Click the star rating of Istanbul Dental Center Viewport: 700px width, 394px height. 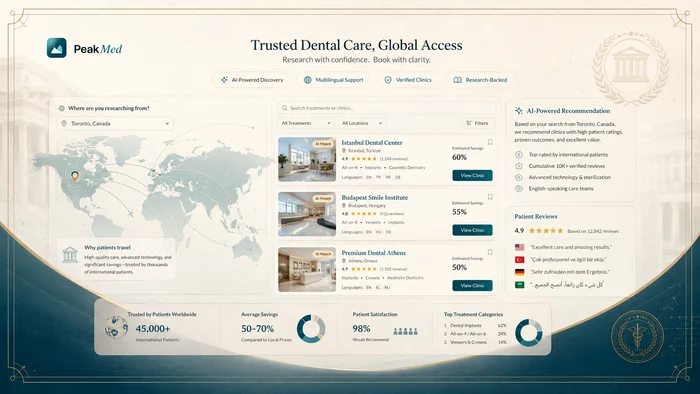click(364, 159)
